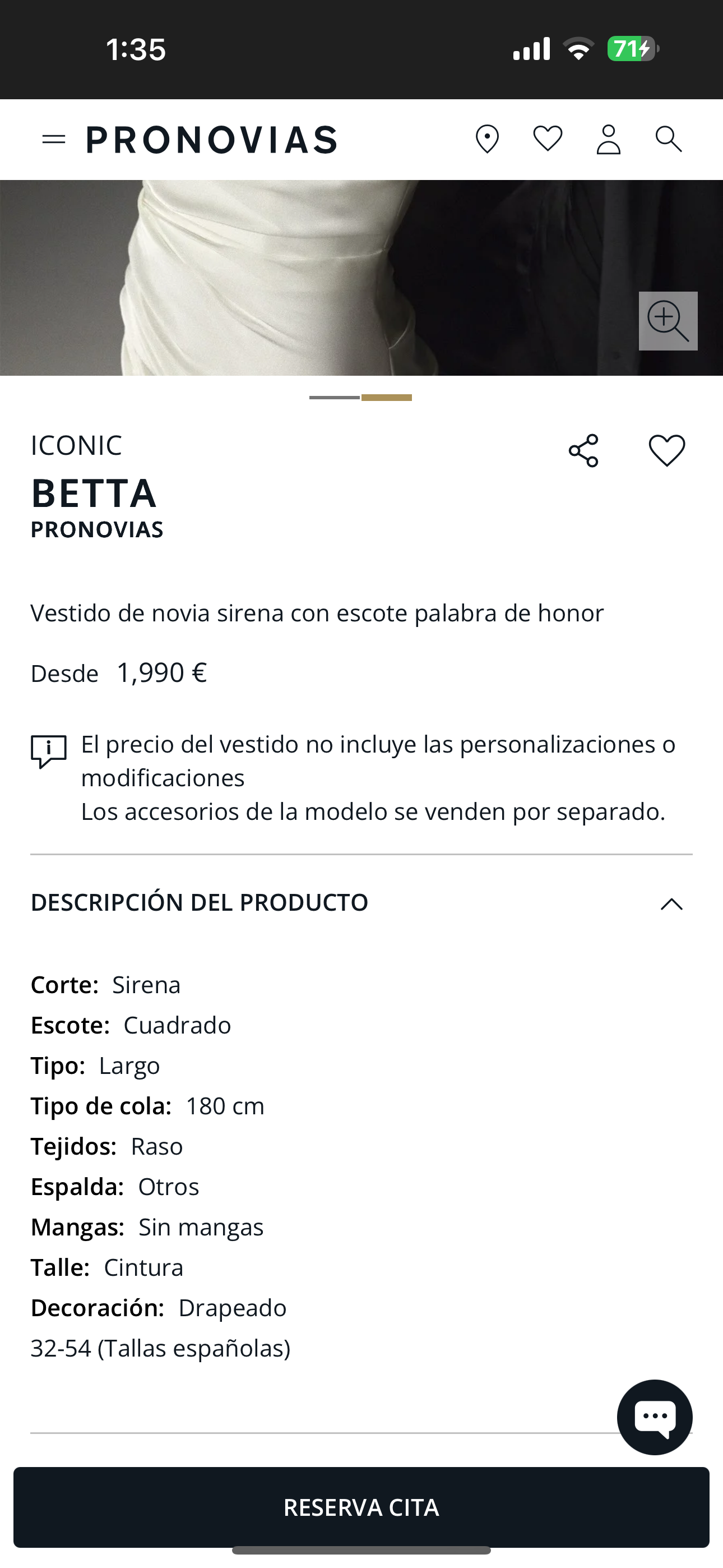Select the second image slide indicator
723x1568 pixels.
(387, 398)
